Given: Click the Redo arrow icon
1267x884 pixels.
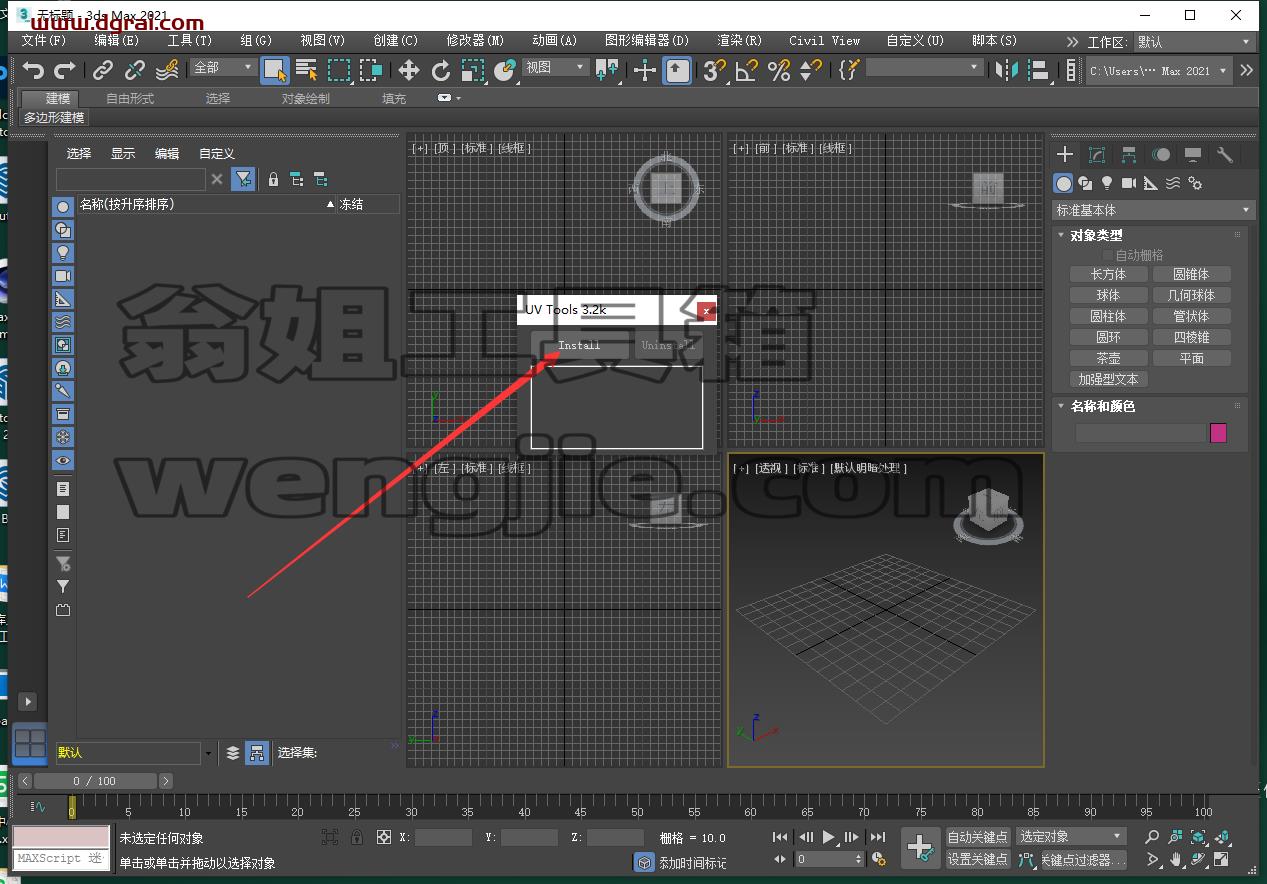Looking at the screenshot, I should click(x=65, y=70).
